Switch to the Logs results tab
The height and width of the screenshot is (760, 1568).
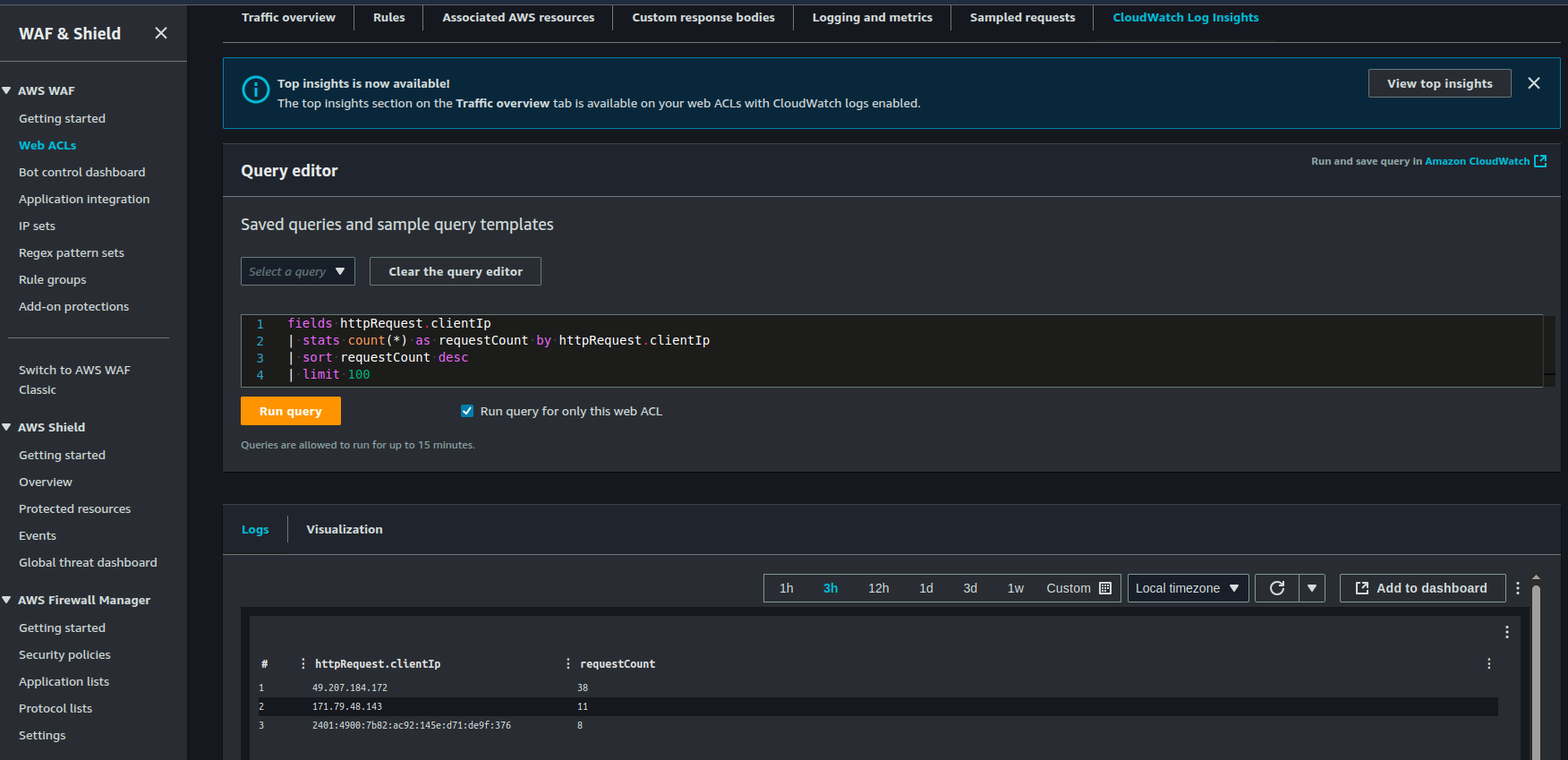point(255,529)
